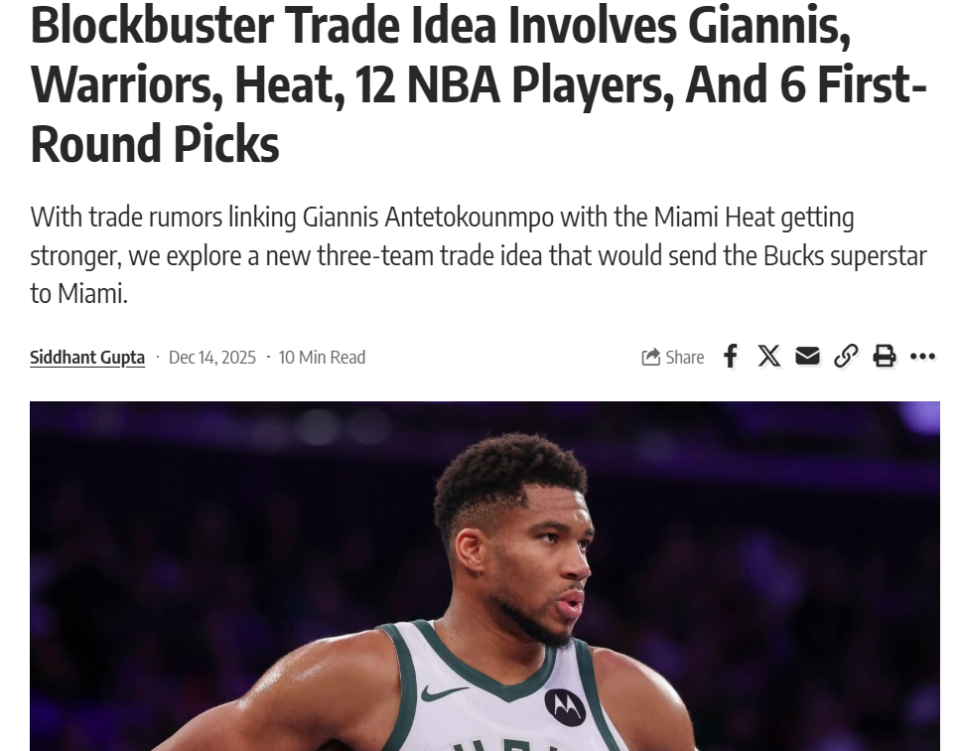
Task: Click the Nike swoosh on the jersey
Action: [444, 693]
